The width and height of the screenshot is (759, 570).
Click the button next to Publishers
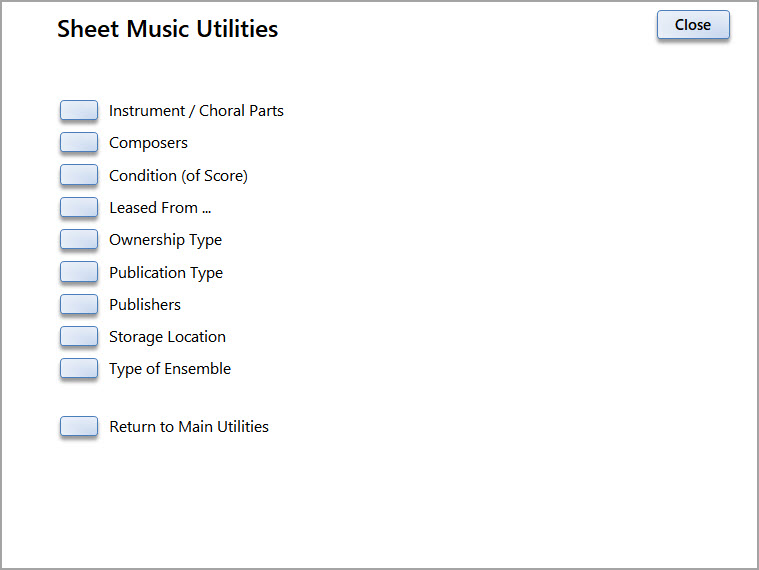coord(79,304)
